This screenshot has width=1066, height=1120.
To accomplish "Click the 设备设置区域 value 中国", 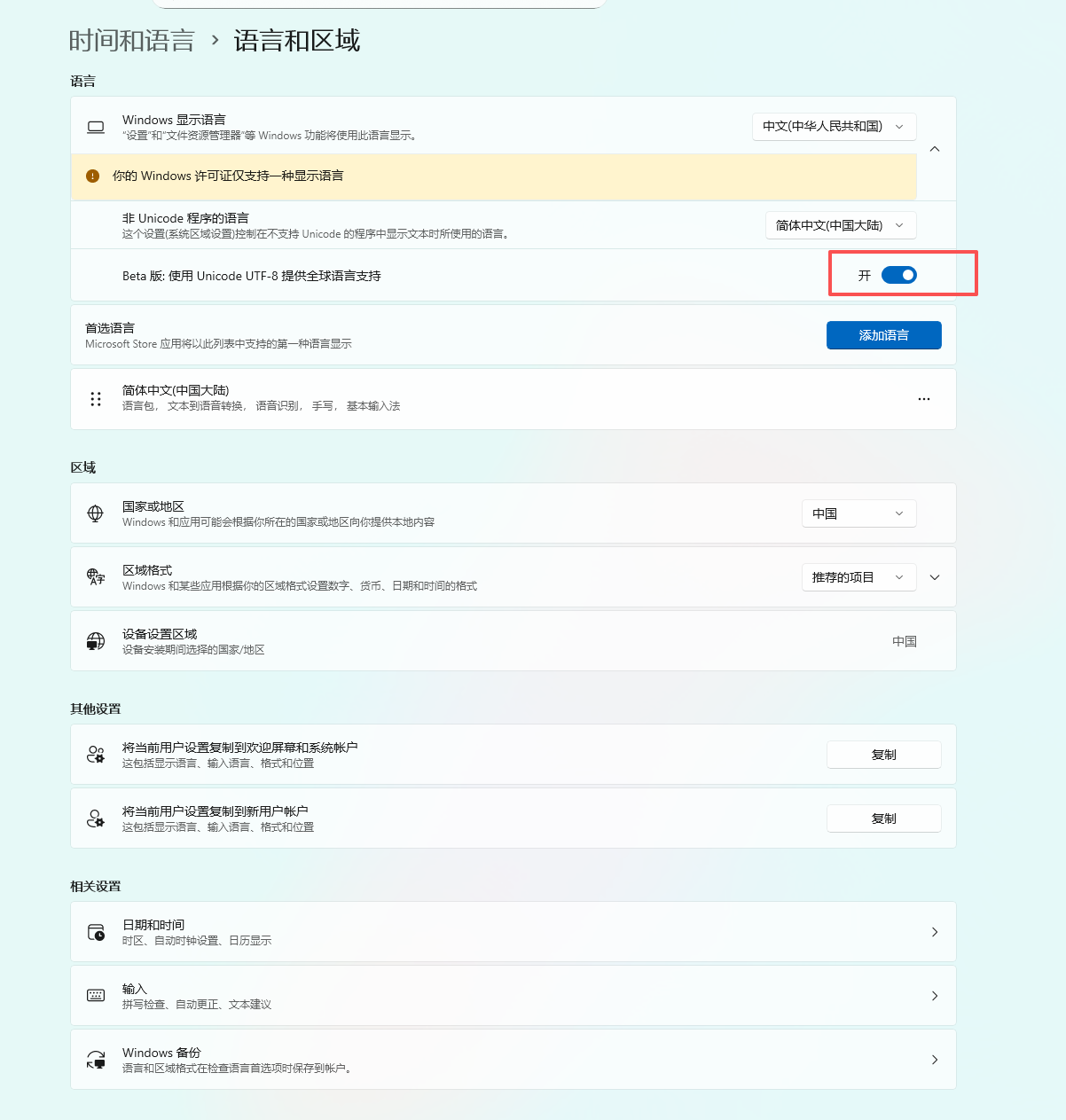I will coord(905,641).
